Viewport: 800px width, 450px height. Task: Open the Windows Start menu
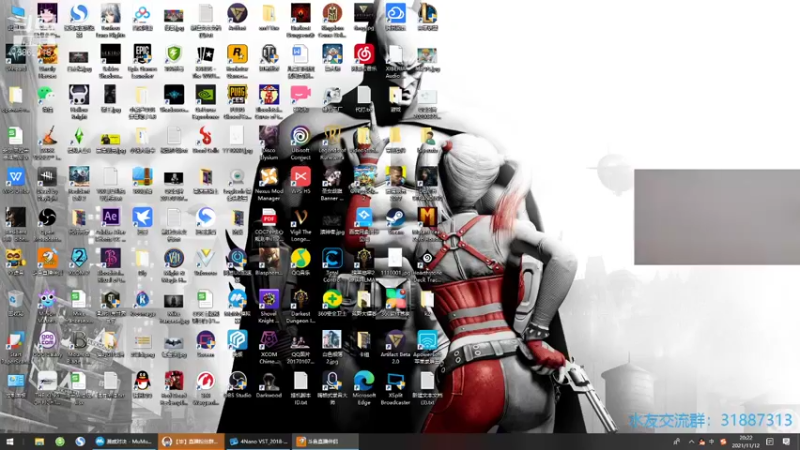pos(9,441)
